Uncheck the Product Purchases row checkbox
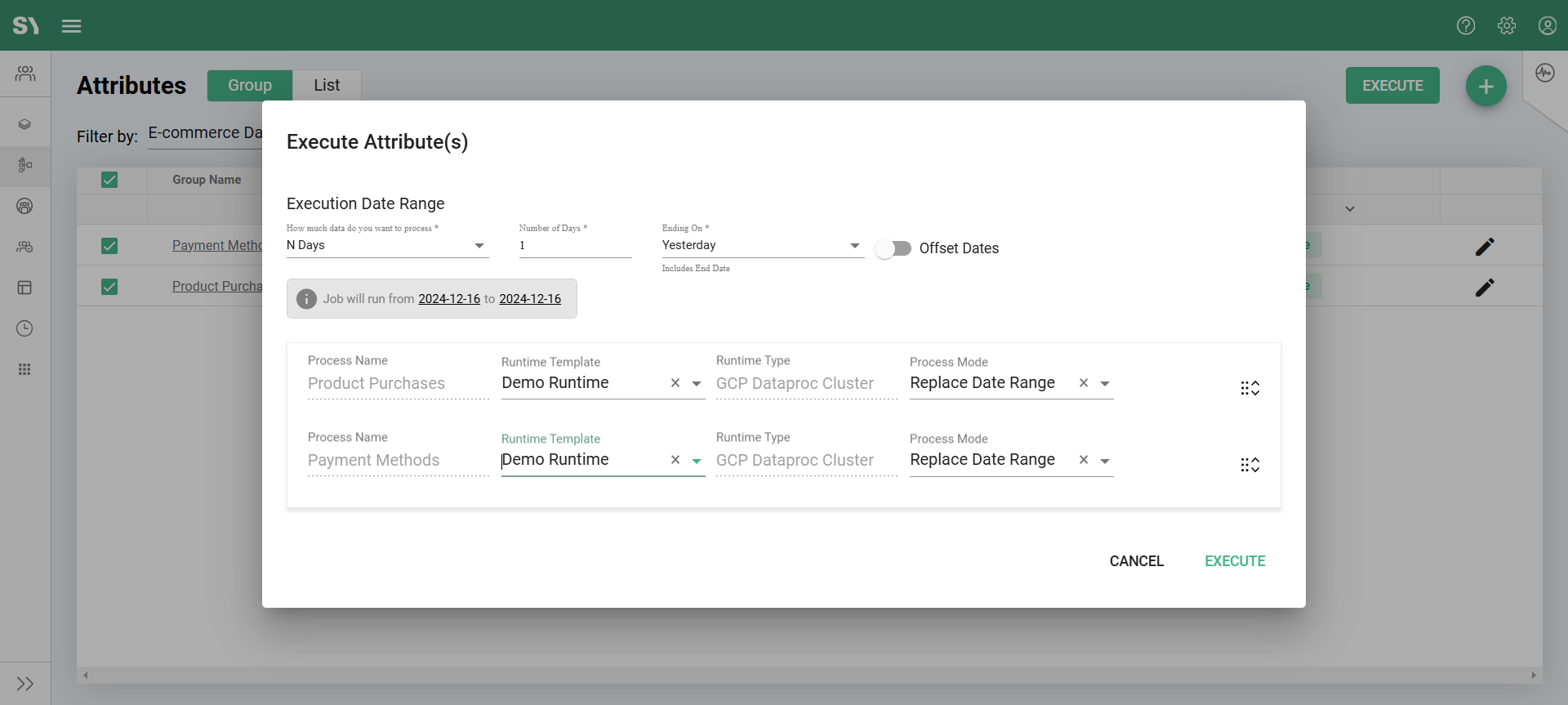Viewport: 1568px width, 705px height. [x=109, y=287]
